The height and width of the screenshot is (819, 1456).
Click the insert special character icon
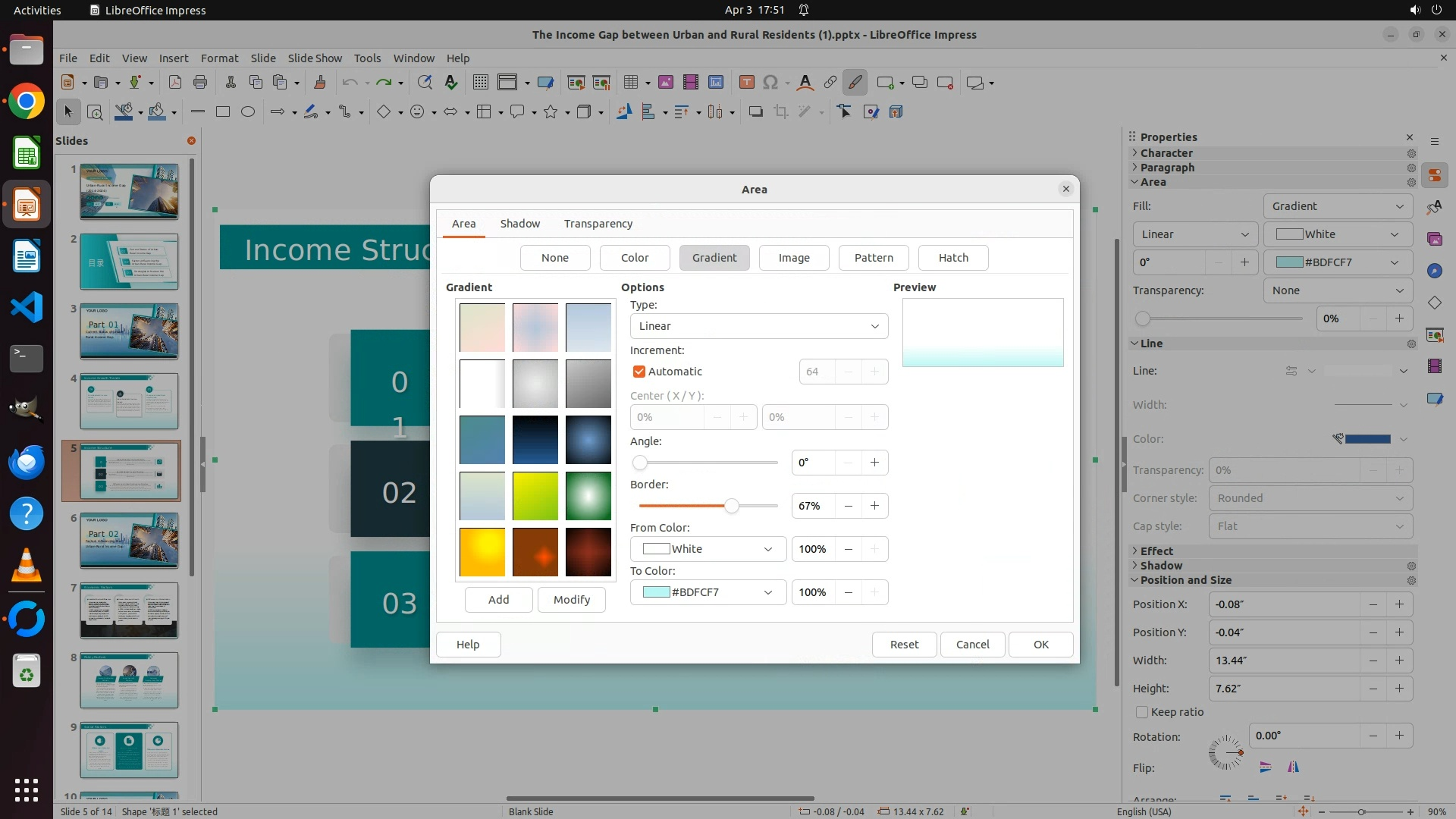[770, 83]
